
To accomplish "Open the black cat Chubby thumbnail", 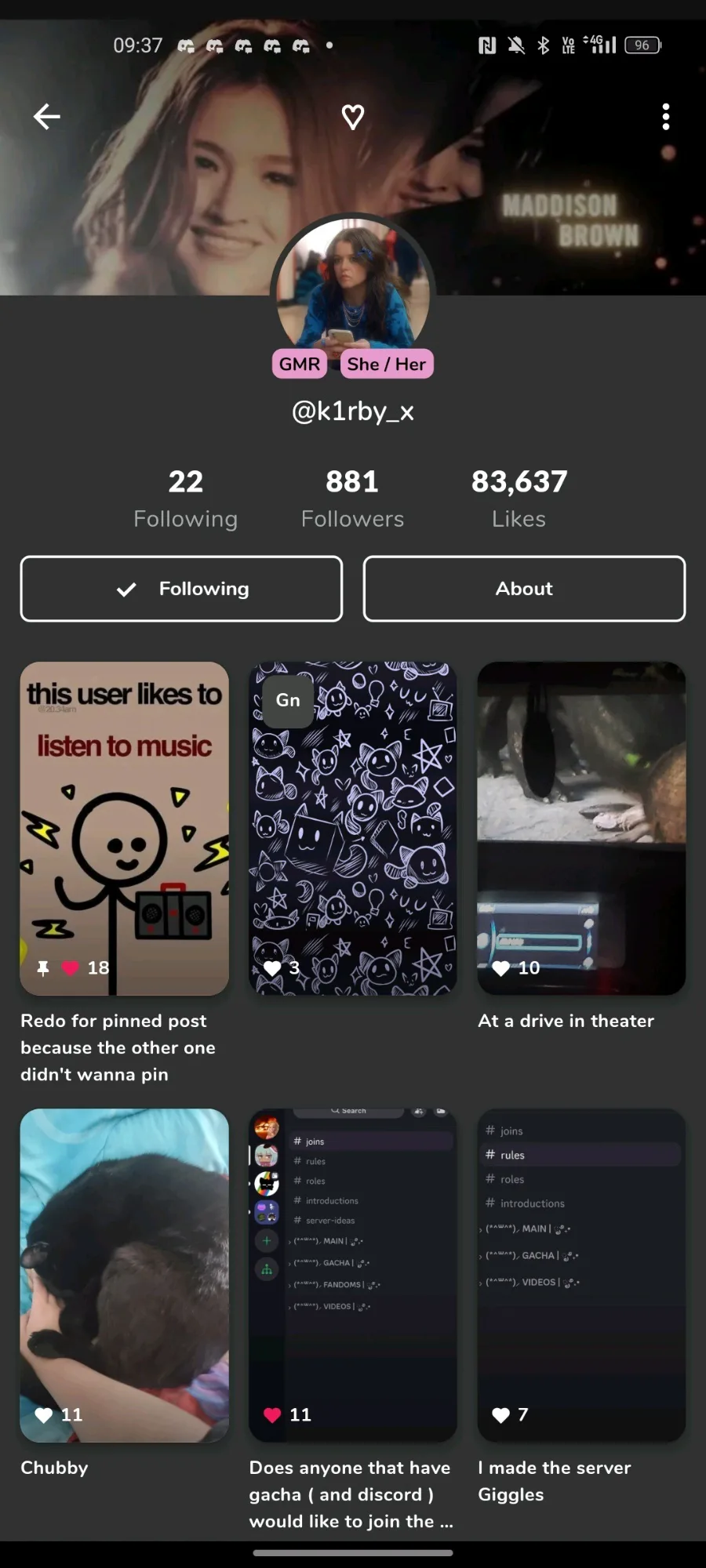I will pos(125,1275).
